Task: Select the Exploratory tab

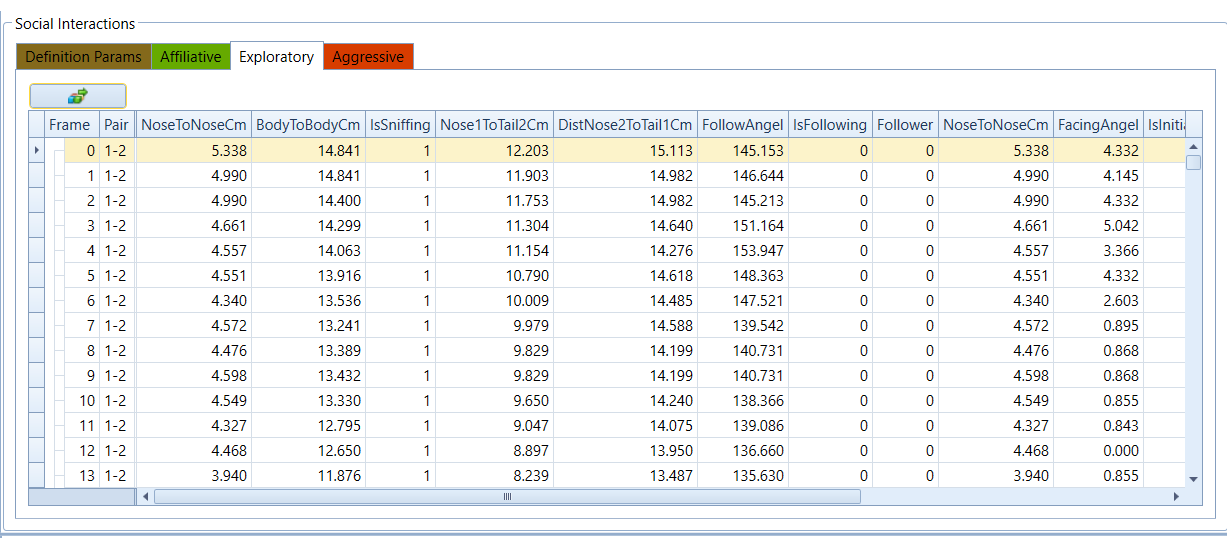Action: pos(276,57)
